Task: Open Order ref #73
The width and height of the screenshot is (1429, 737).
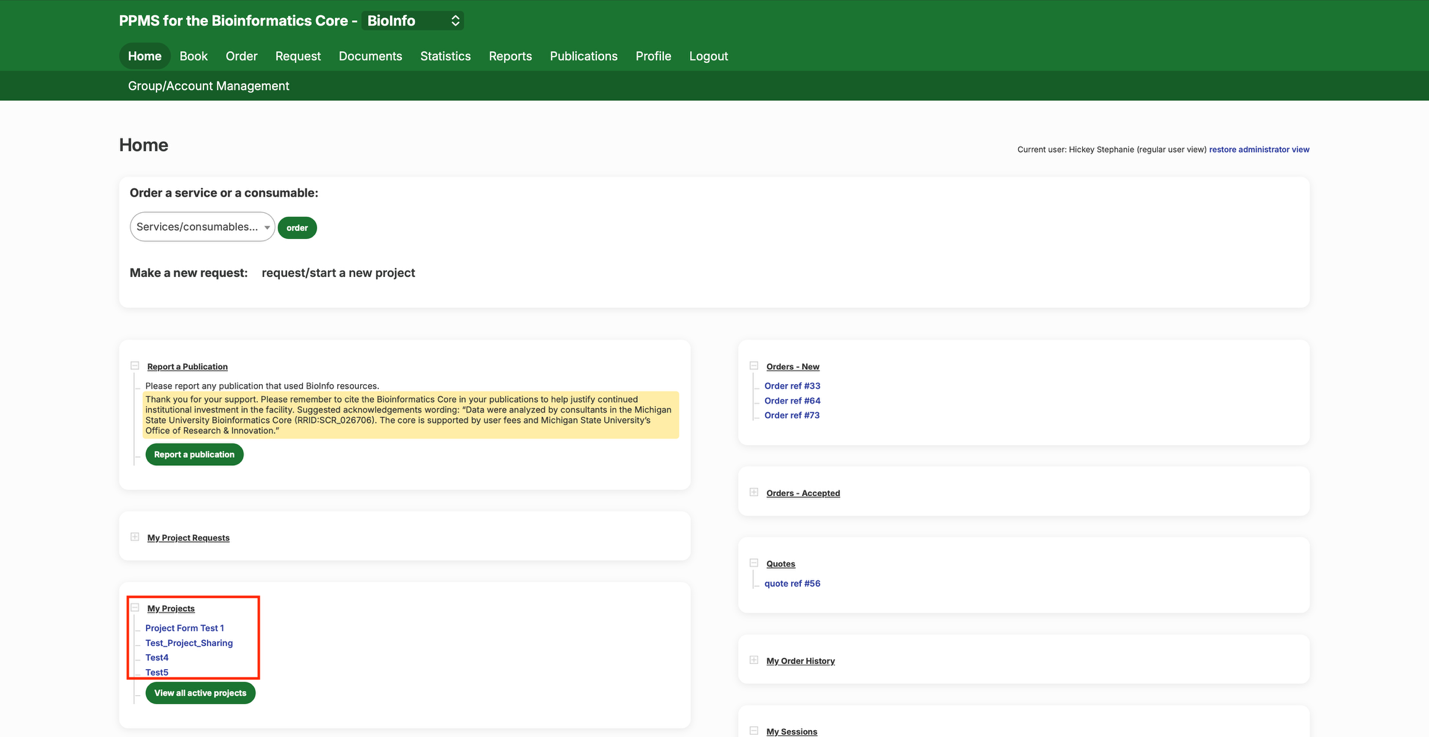Action: click(792, 415)
